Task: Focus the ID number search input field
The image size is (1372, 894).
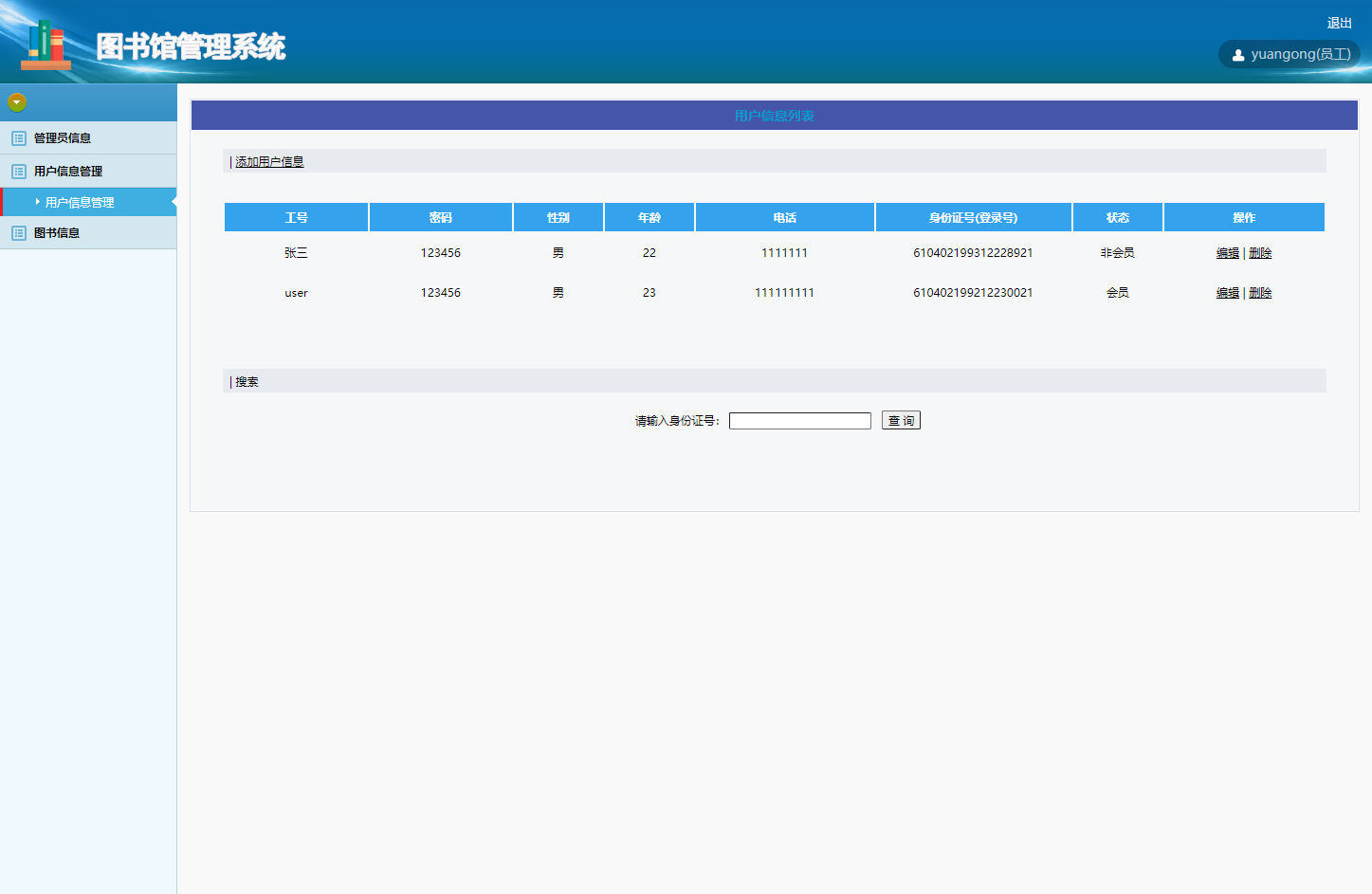Action: (799, 421)
